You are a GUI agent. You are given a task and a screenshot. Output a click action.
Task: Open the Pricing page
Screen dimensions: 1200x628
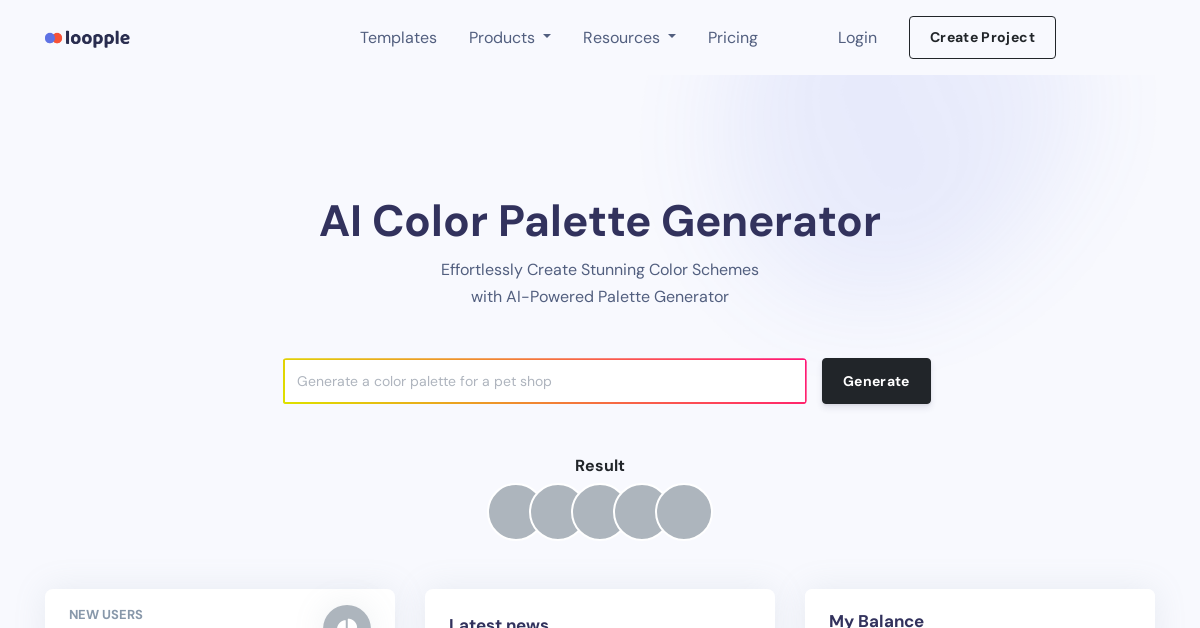tap(732, 38)
